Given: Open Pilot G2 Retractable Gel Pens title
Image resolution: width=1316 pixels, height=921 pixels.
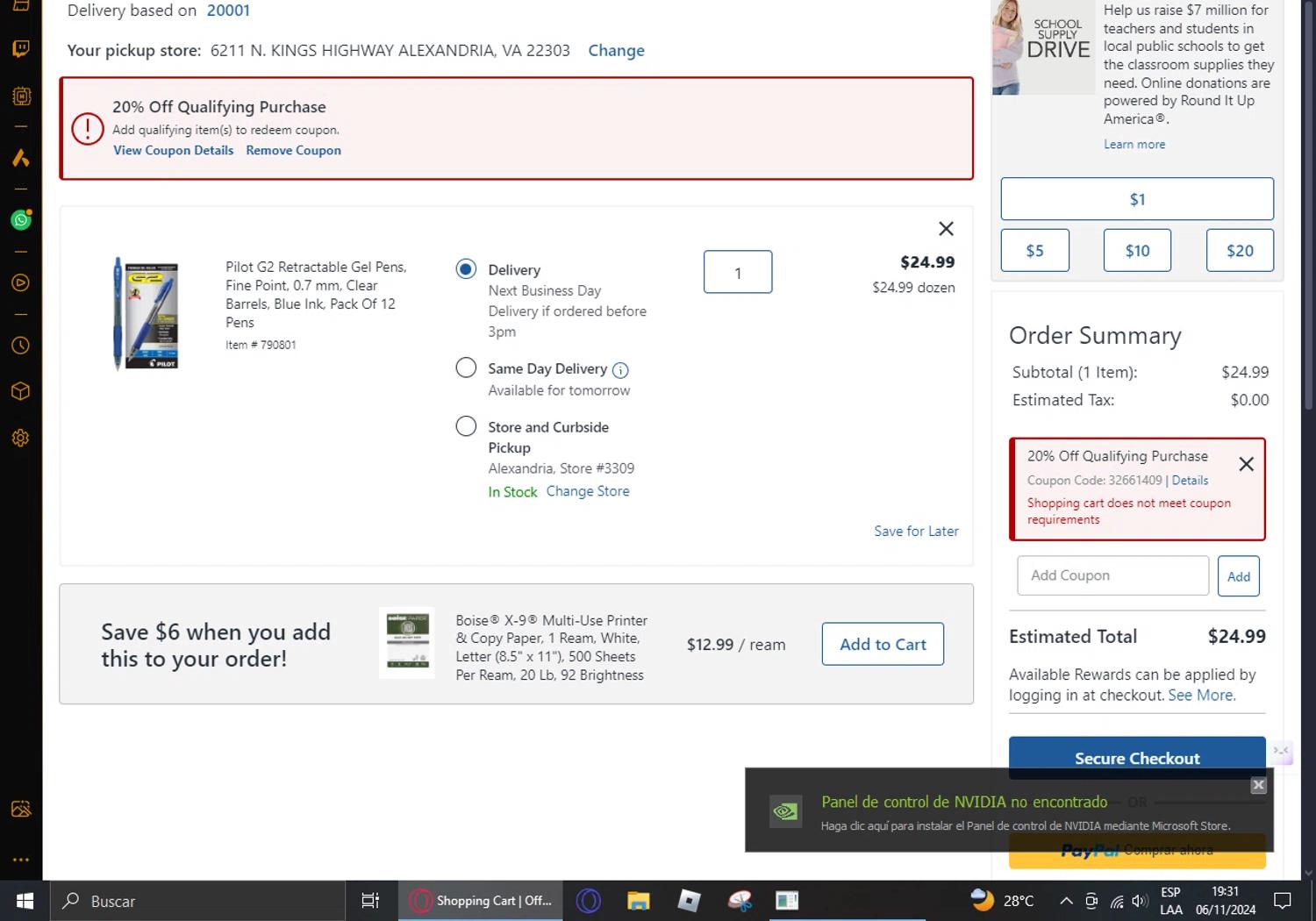Looking at the screenshot, I should 316,294.
